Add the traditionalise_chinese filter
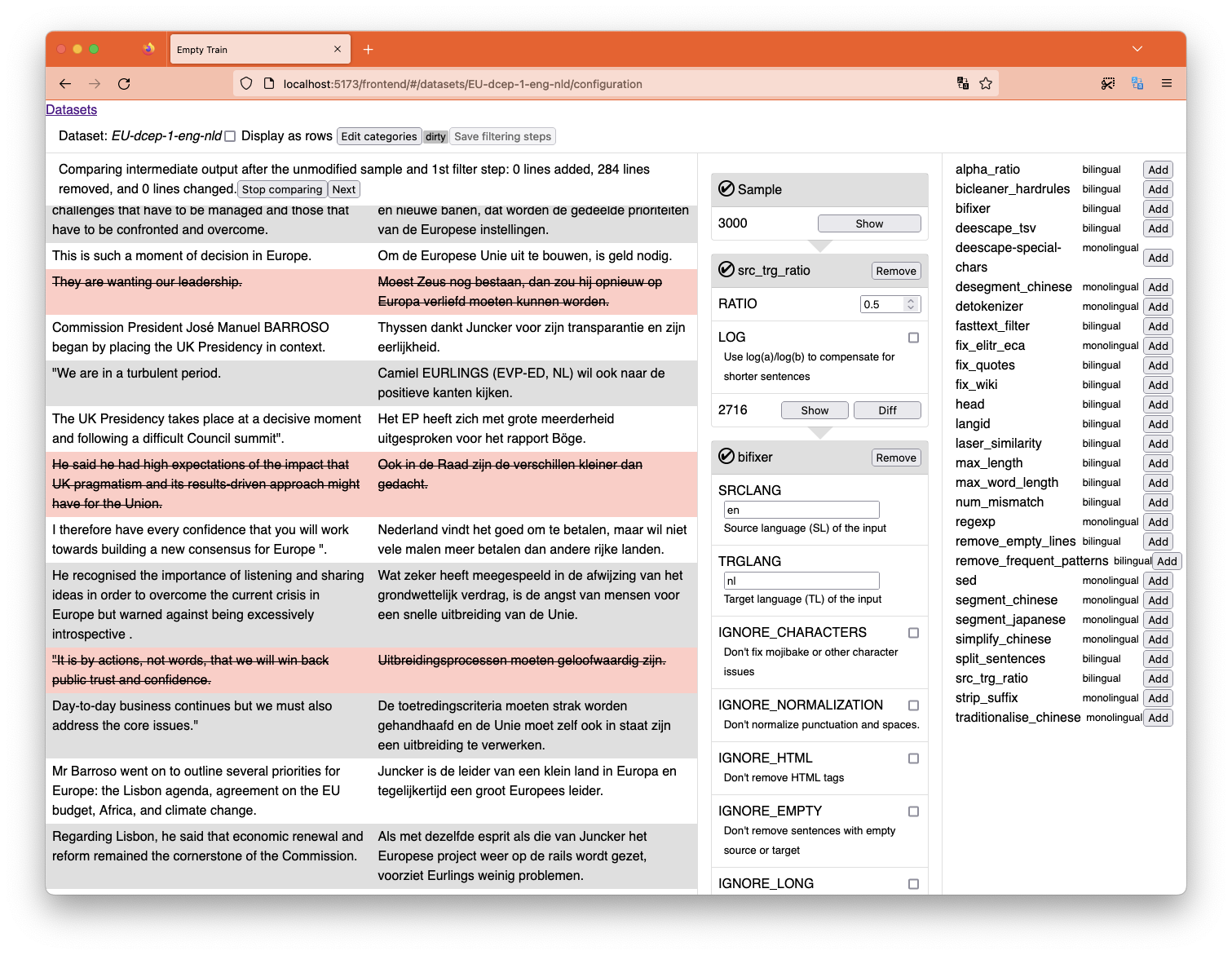Viewport: 1232px width, 955px height. click(x=1158, y=718)
